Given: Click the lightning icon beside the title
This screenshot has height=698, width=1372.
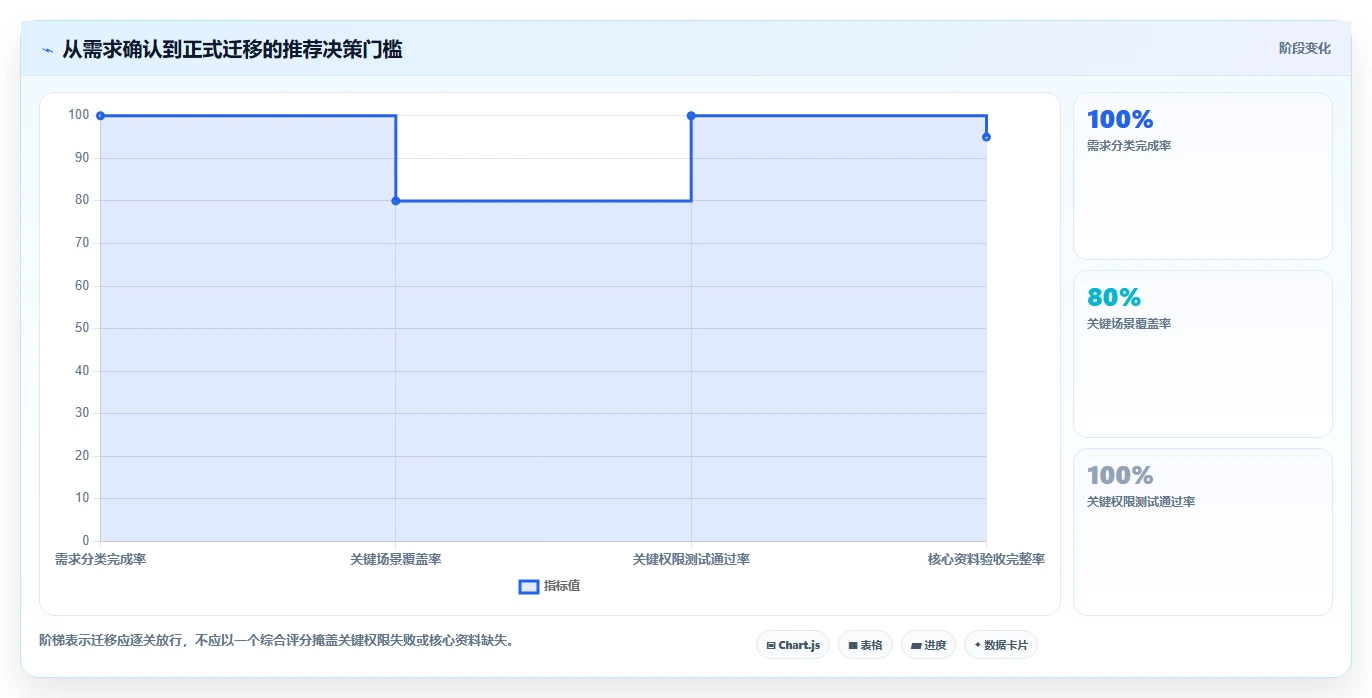Looking at the screenshot, I should point(47,49).
